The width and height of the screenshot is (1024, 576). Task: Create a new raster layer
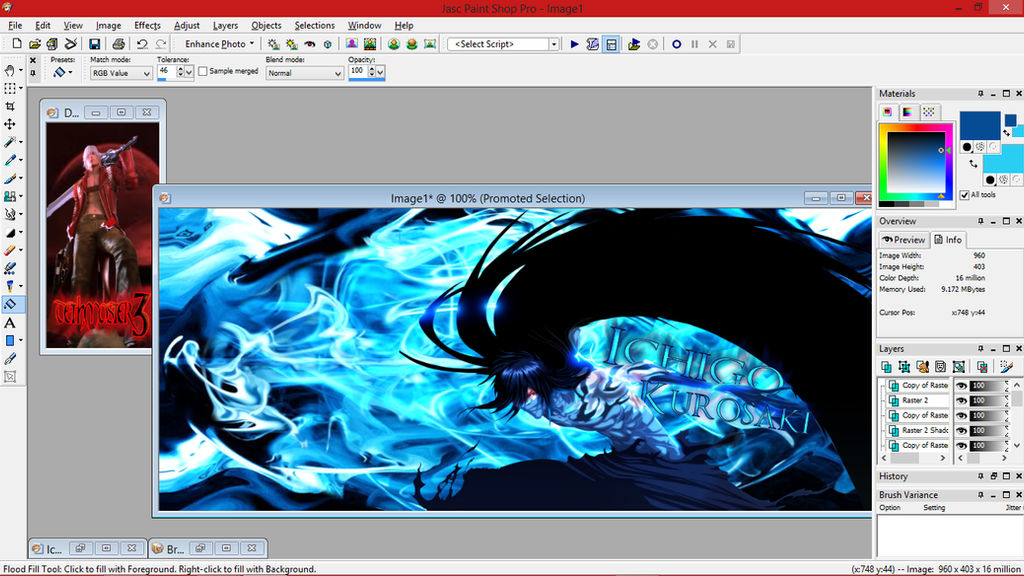coord(886,367)
